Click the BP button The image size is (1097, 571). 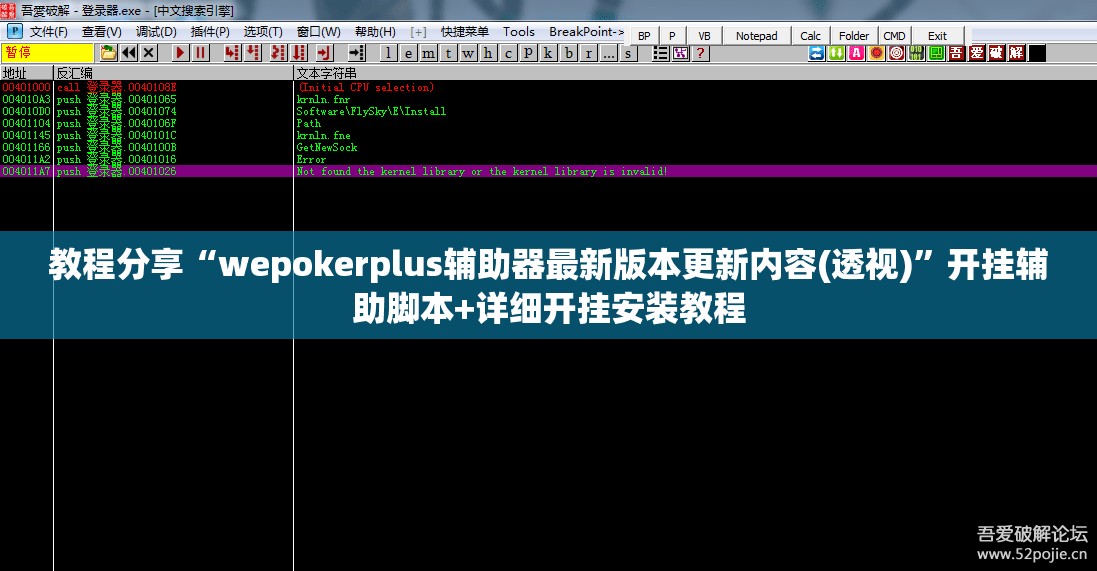pos(644,36)
